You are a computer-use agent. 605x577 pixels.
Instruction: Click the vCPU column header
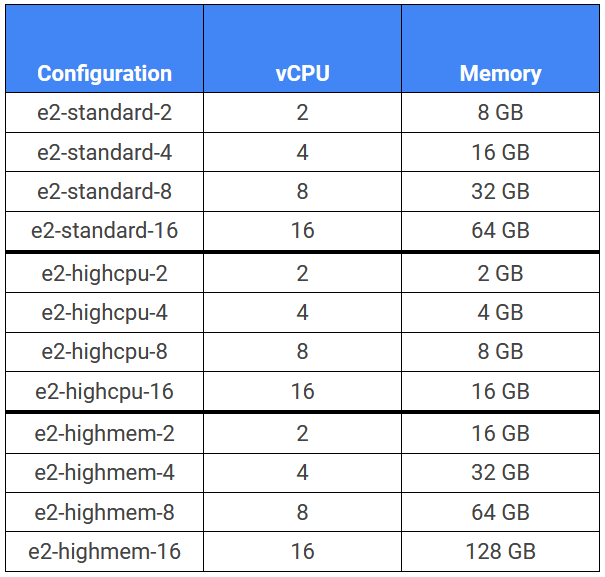click(302, 73)
